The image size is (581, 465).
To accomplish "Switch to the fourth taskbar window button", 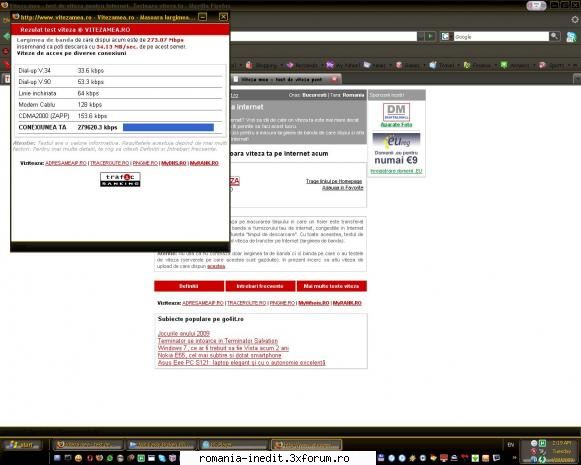I will point(306,444).
